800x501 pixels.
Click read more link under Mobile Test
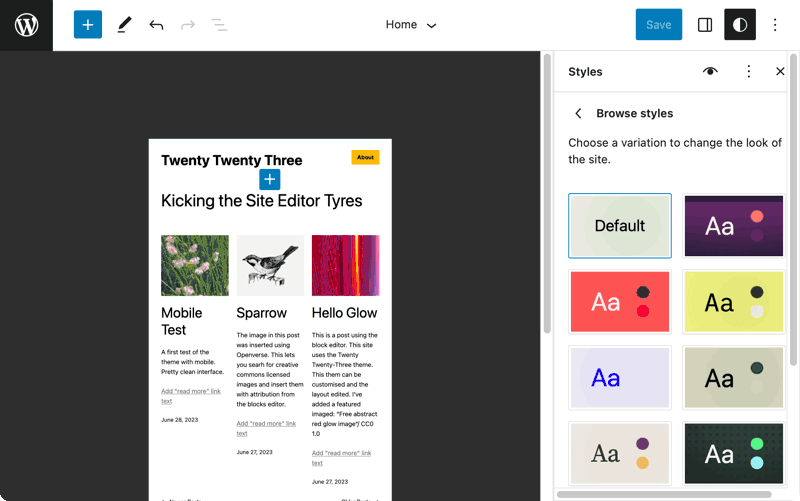pos(191,396)
